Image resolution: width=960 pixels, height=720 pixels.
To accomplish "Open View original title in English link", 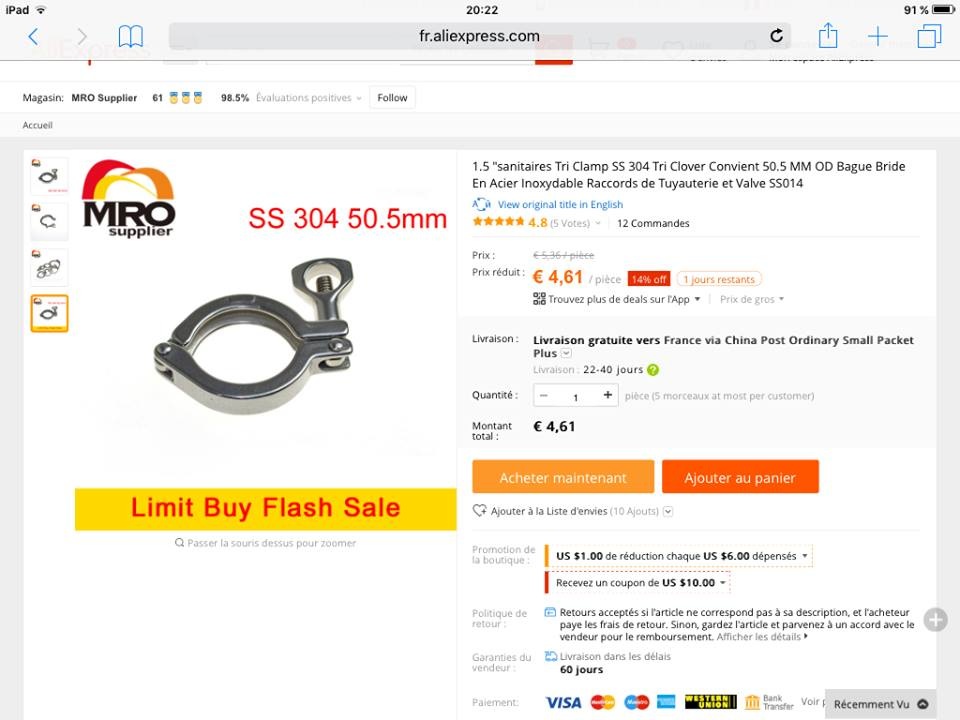I will click(560, 204).
